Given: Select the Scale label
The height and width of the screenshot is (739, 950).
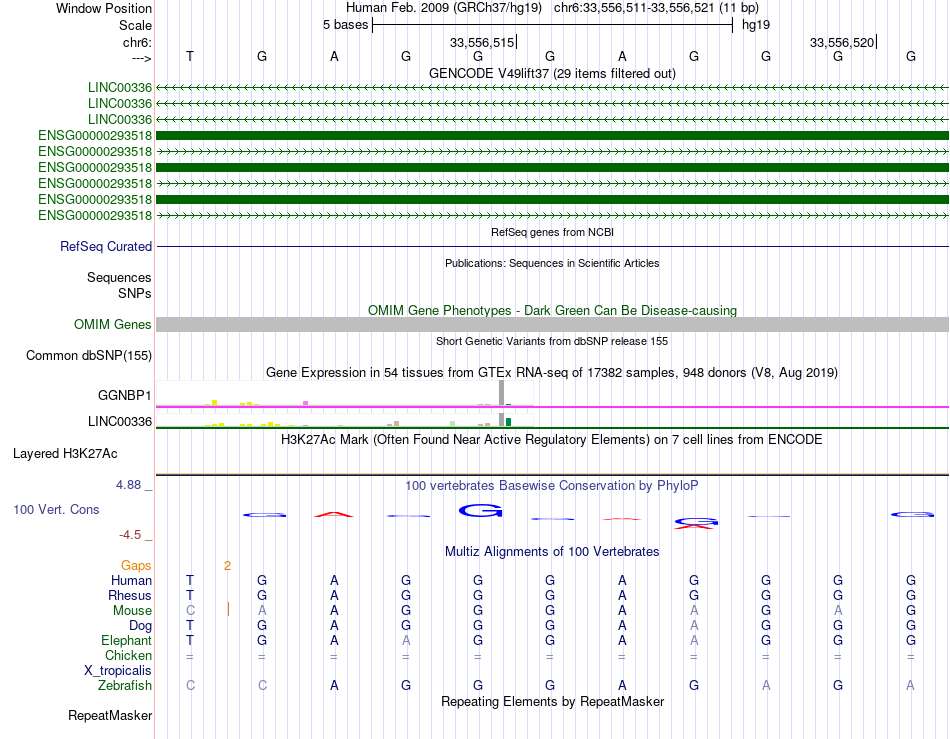Looking at the screenshot, I should click(135, 25).
